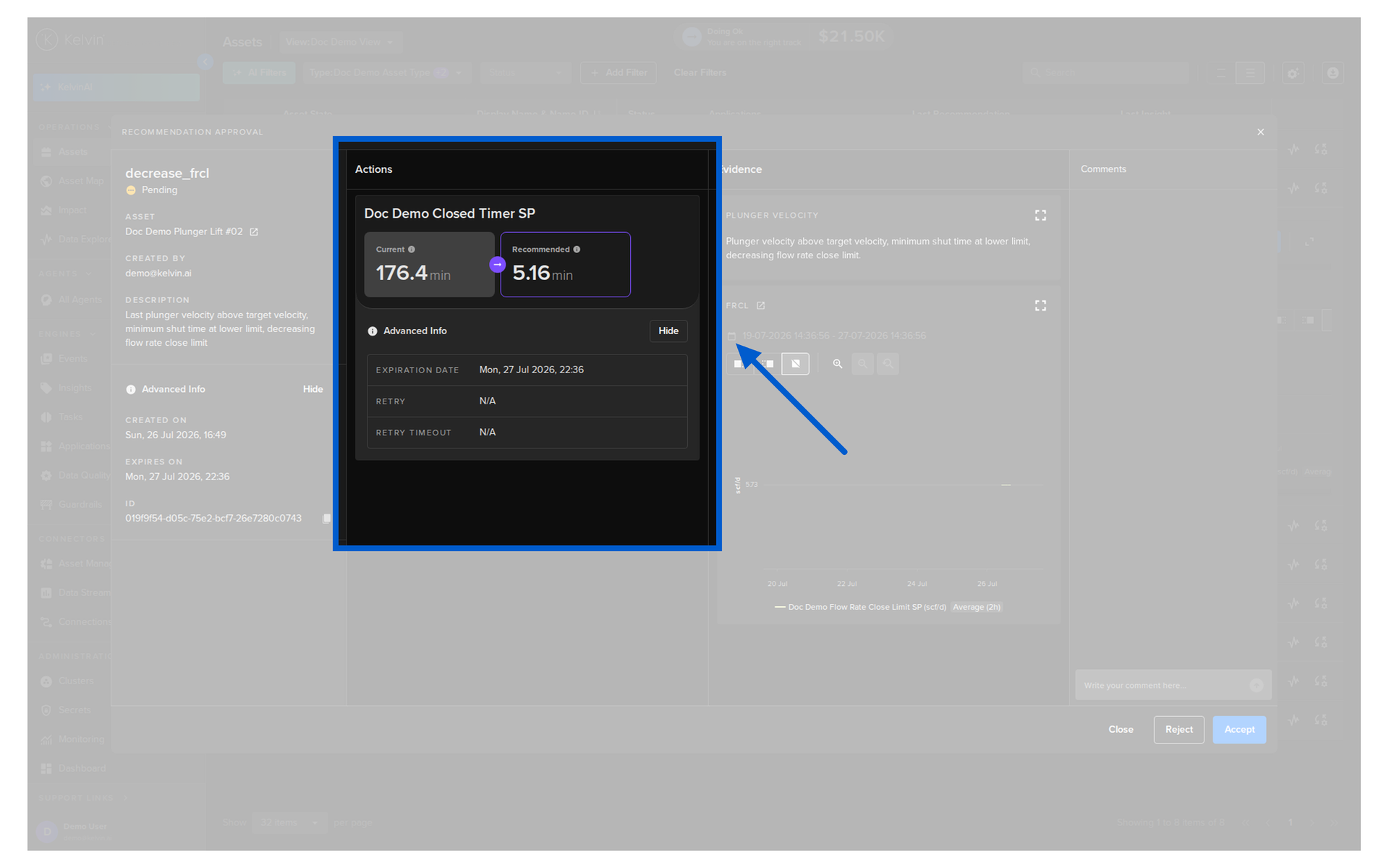Toggle the AI Filters button
Screen dimensions: 1389x868
point(259,73)
